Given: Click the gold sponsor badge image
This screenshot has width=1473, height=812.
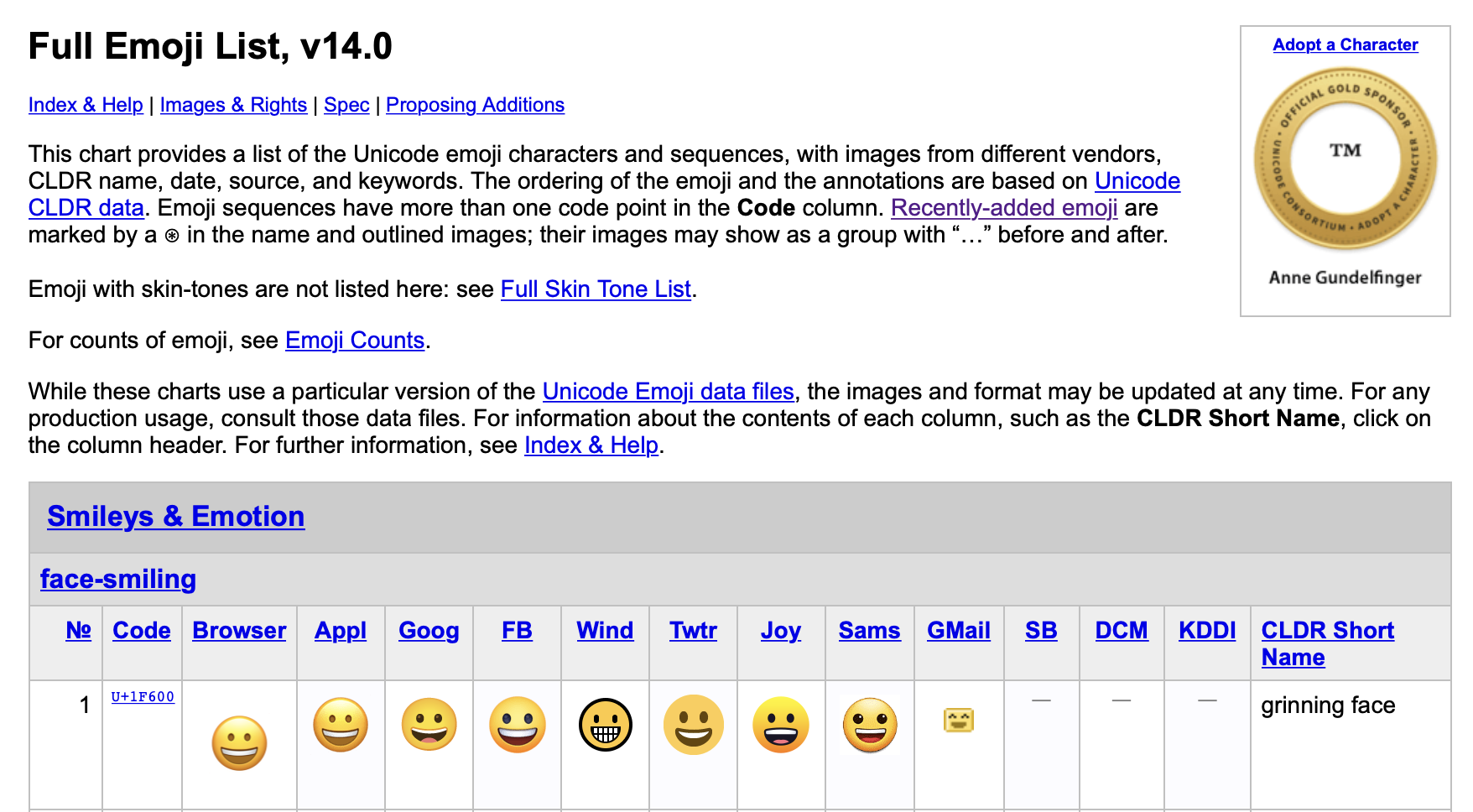Looking at the screenshot, I should tap(1345, 159).
